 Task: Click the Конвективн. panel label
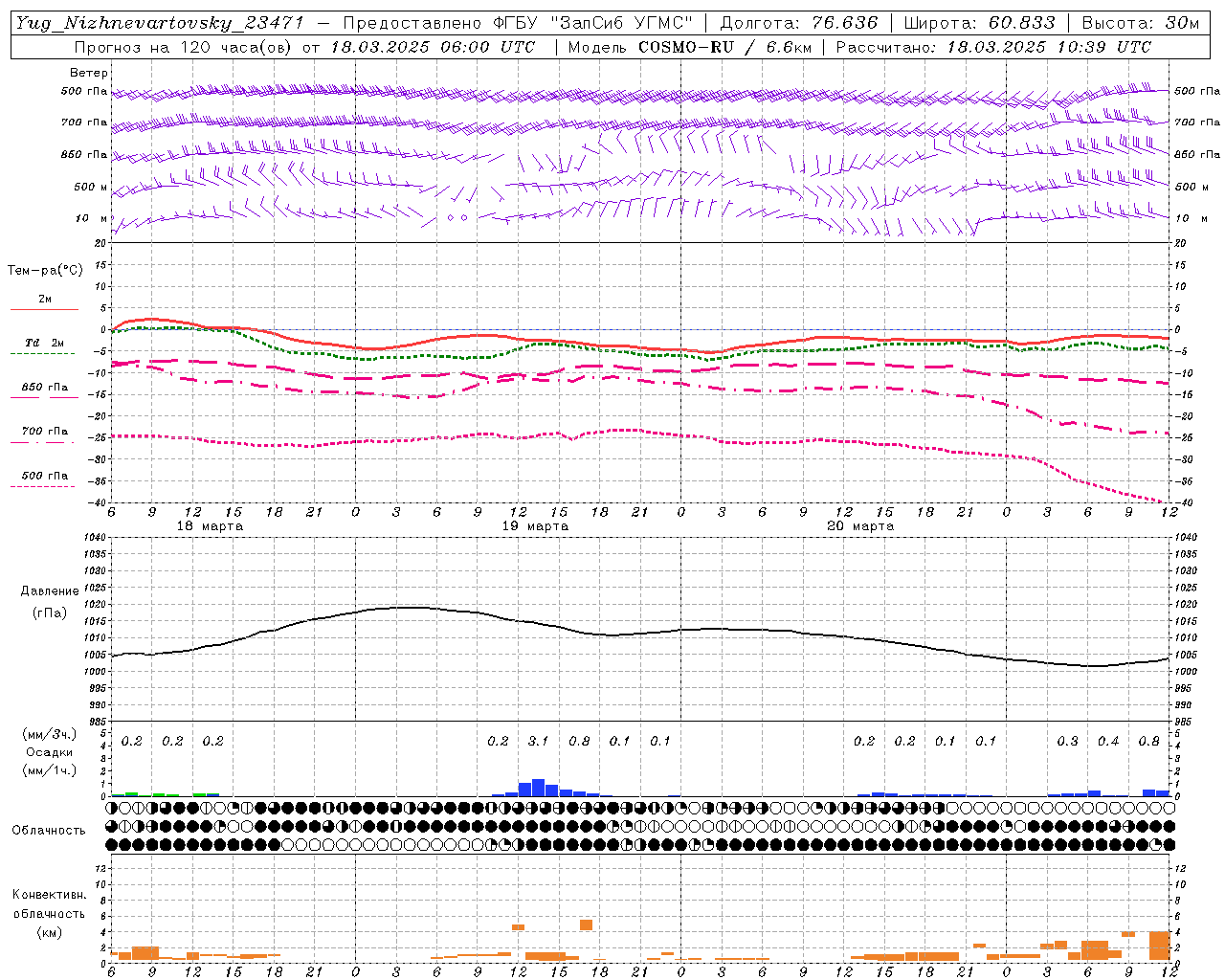coord(49,895)
